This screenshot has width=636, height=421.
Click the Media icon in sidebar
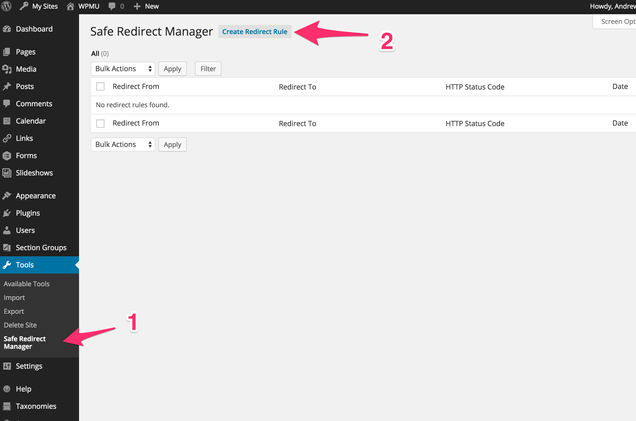6,69
